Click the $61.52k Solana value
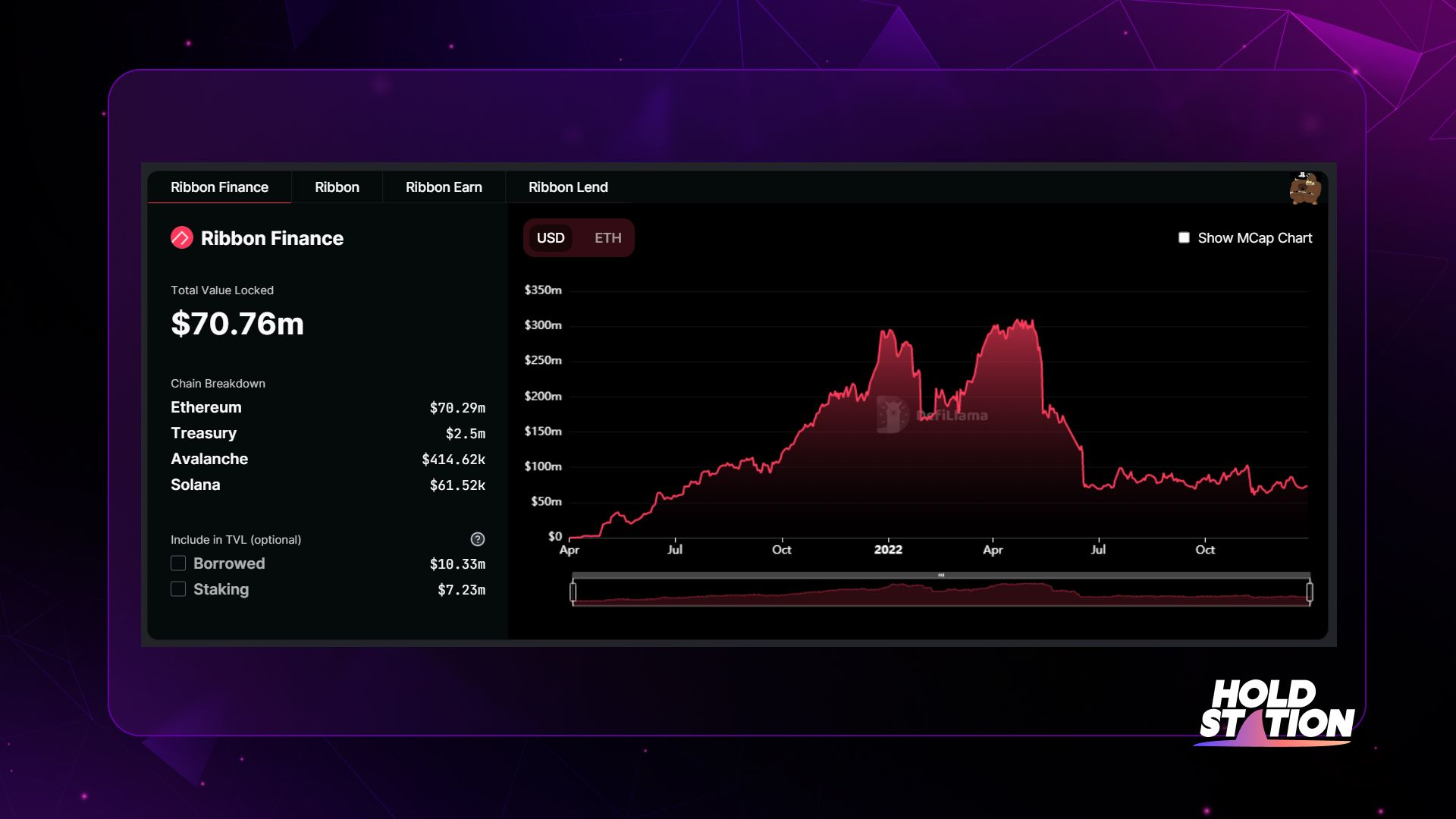The width and height of the screenshot is (1456, 819). pos(457,485)
